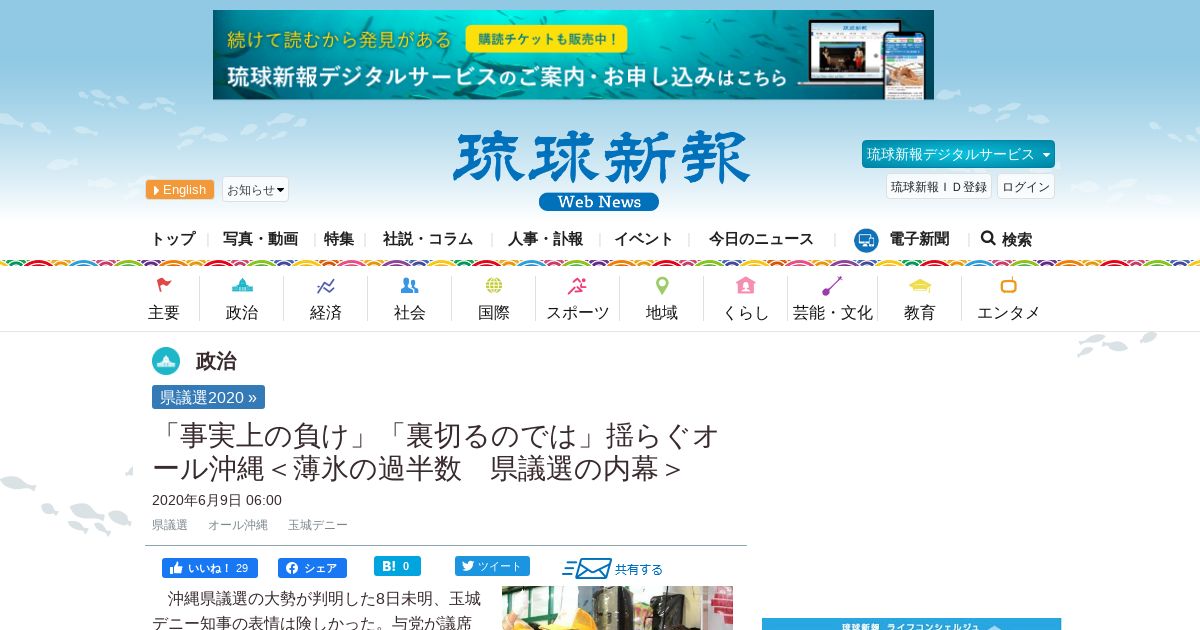Tweet the article using ツイート button
The height and width of the screenshot is (630, 1200).
pos(492,566)
